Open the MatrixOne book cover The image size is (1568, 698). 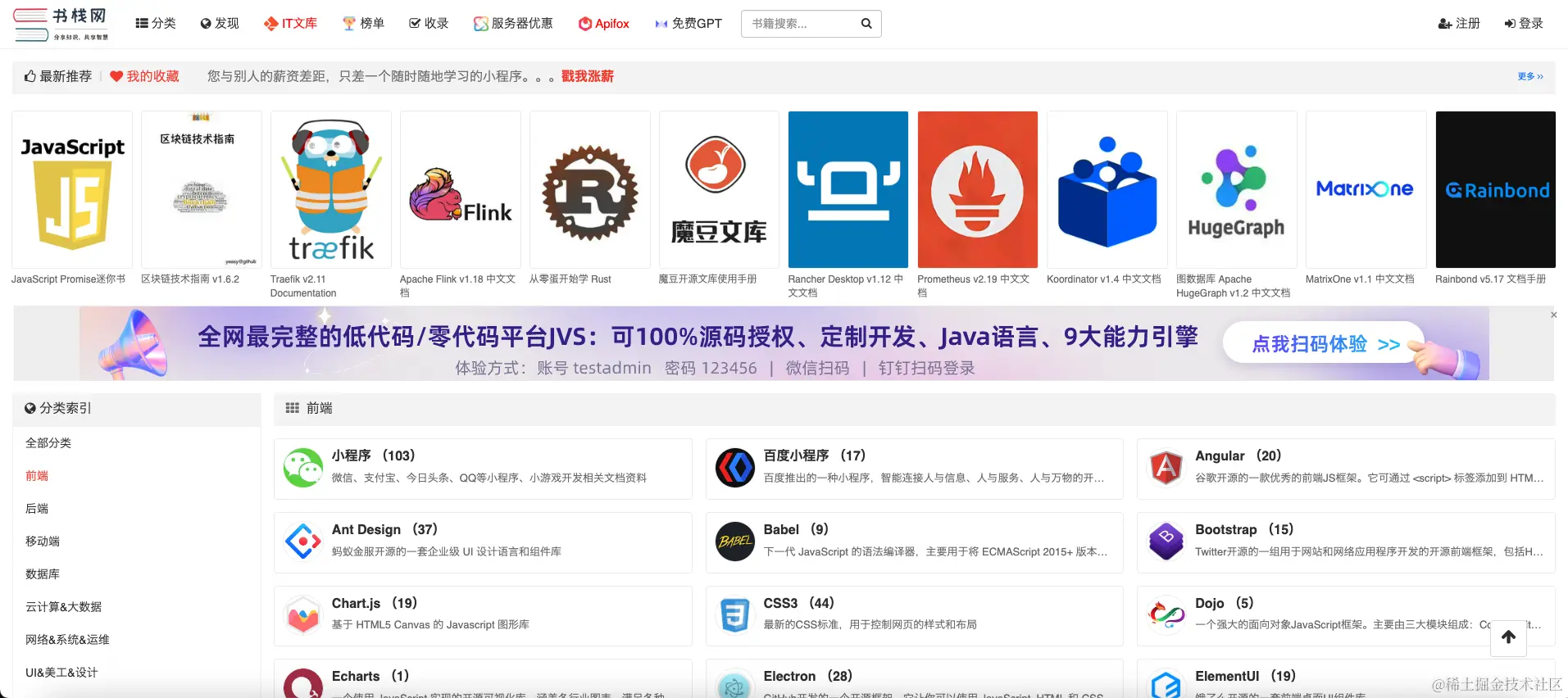point(1366,189)
